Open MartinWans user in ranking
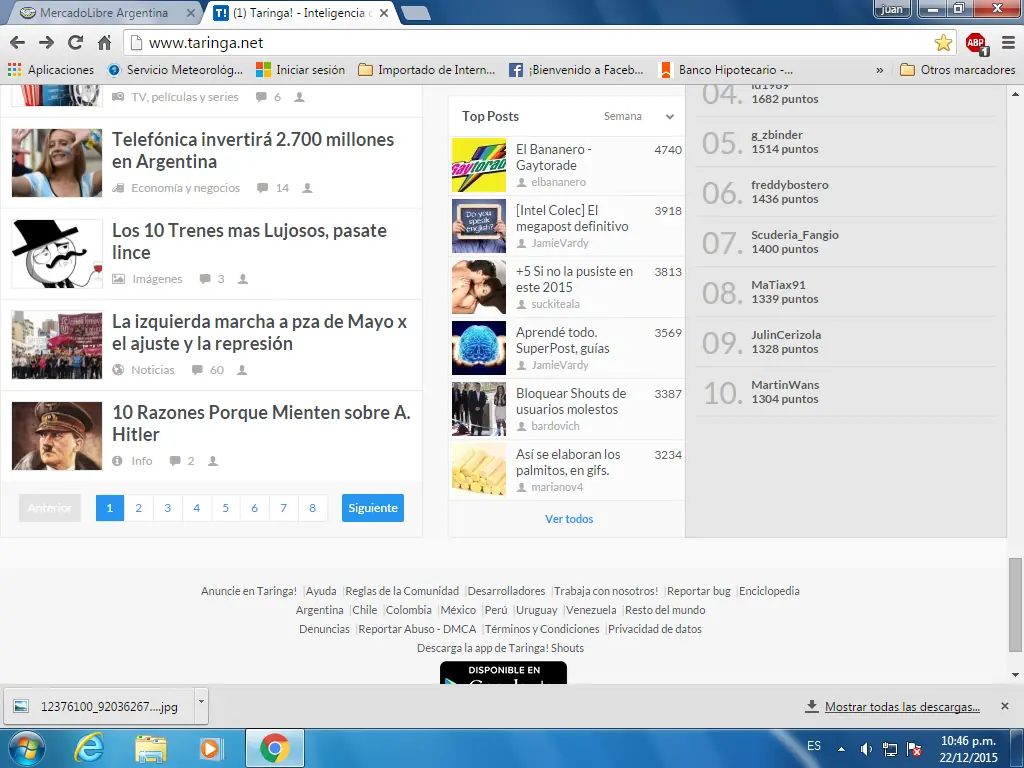The width and height of the screenshot is (1024, 768). (785, 385)
